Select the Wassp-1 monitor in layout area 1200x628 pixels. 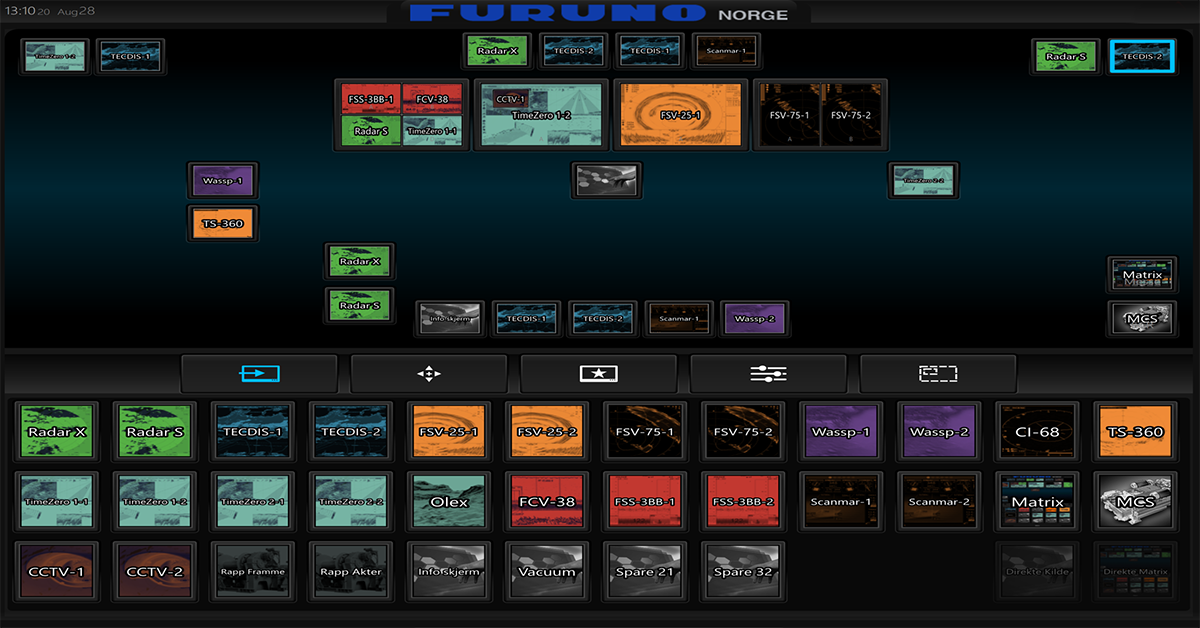tap(224, 180)
